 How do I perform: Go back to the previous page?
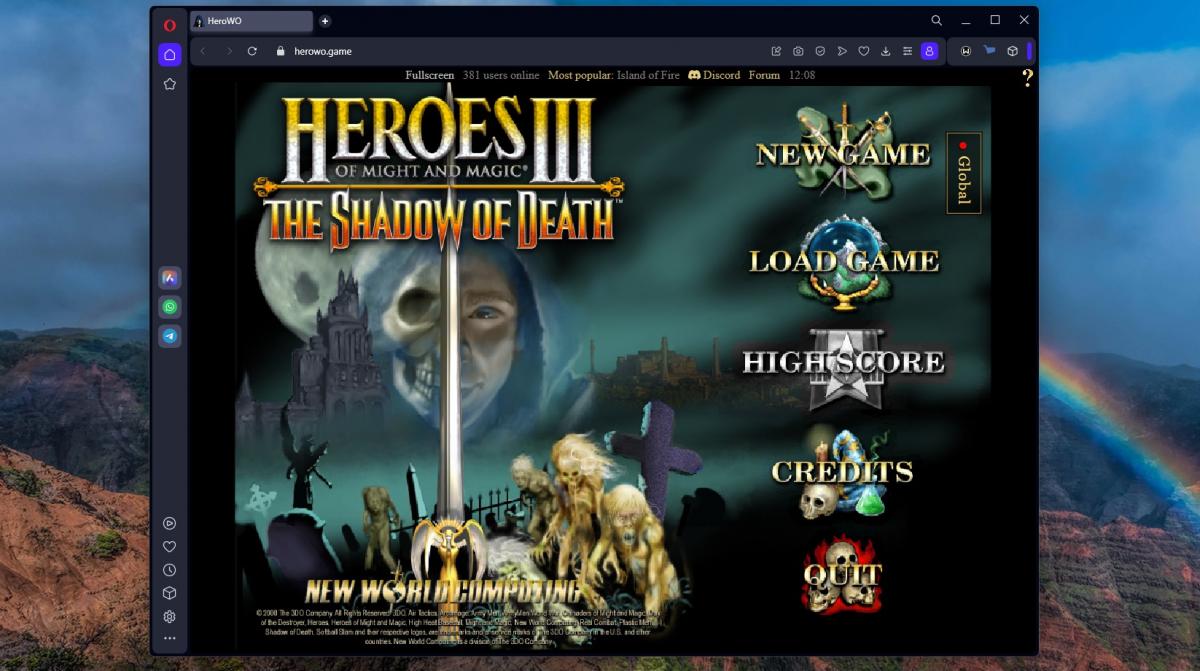[x=204, y=51]
